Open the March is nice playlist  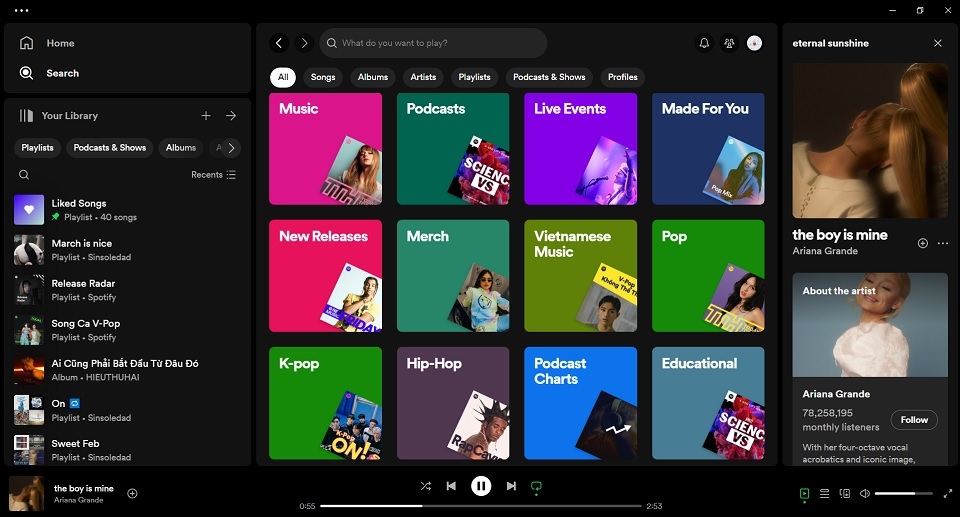pyautogui.click(x=127, y=250)
